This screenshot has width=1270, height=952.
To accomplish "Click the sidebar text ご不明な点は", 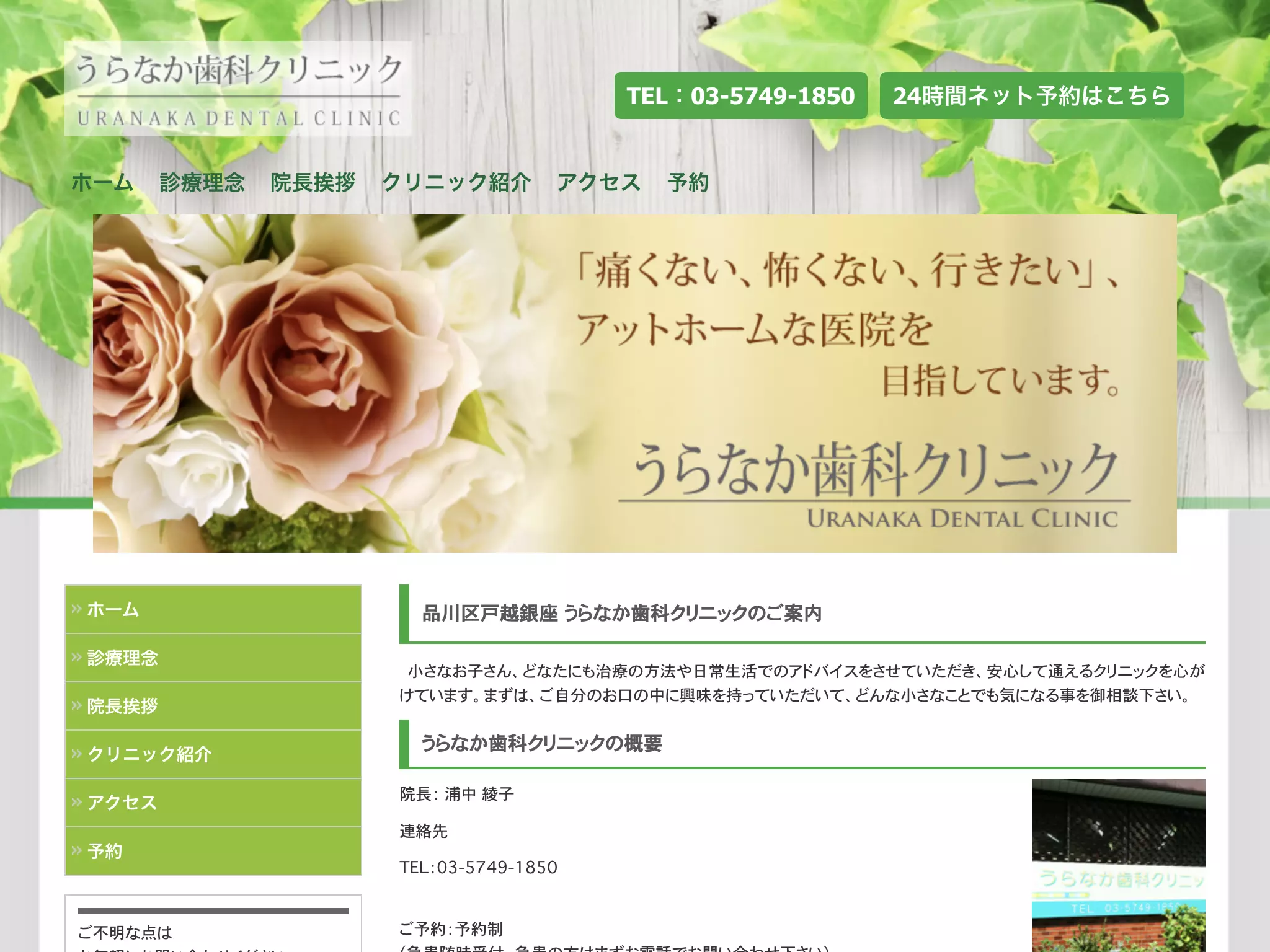I will coord(125,932).
